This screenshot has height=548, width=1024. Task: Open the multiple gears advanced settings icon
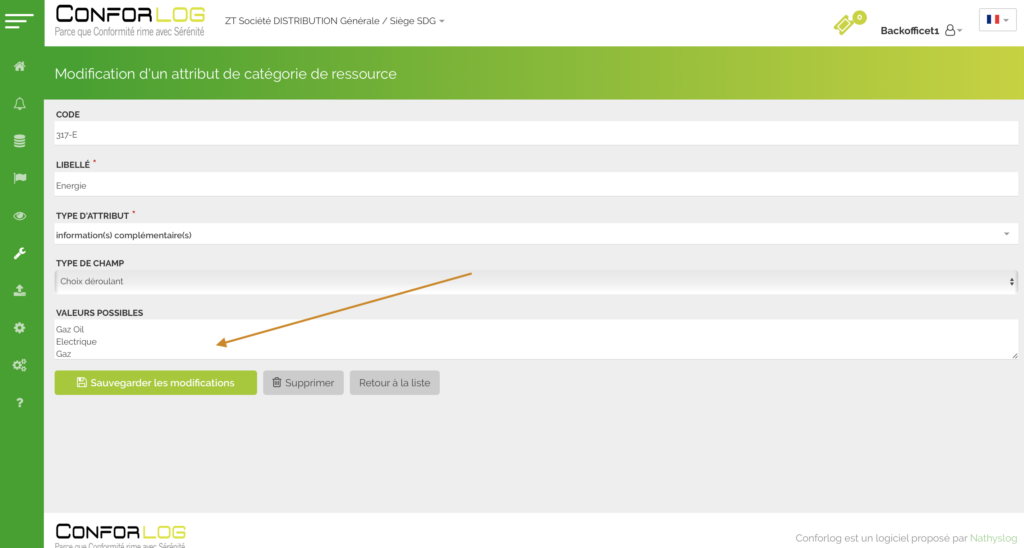(19, 365)
